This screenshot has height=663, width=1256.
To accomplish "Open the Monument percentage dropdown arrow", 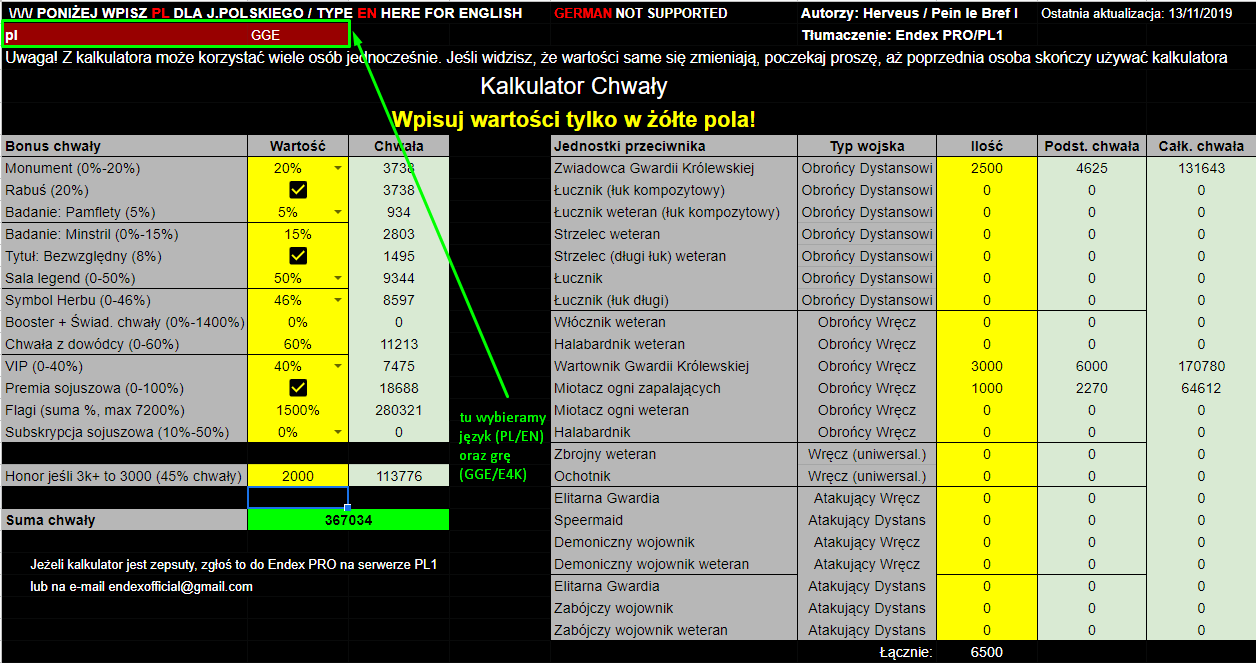I will 338,168.
